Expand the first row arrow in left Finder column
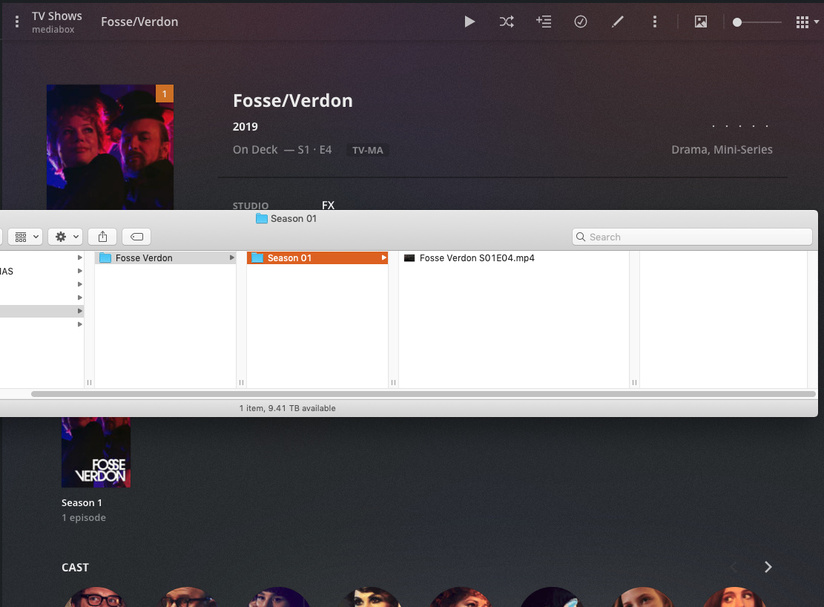 pyautogui.click(x=80, y=258)
